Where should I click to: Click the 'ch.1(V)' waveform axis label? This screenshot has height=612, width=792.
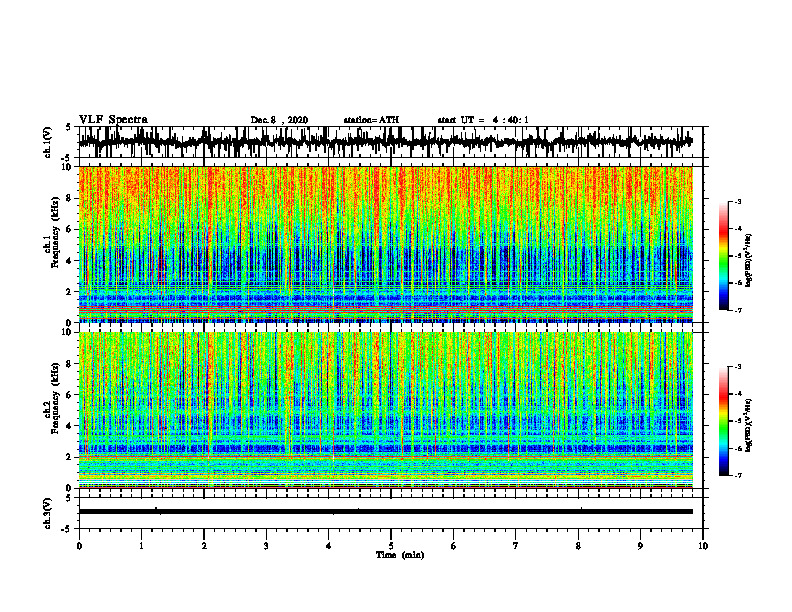[48, 142]
